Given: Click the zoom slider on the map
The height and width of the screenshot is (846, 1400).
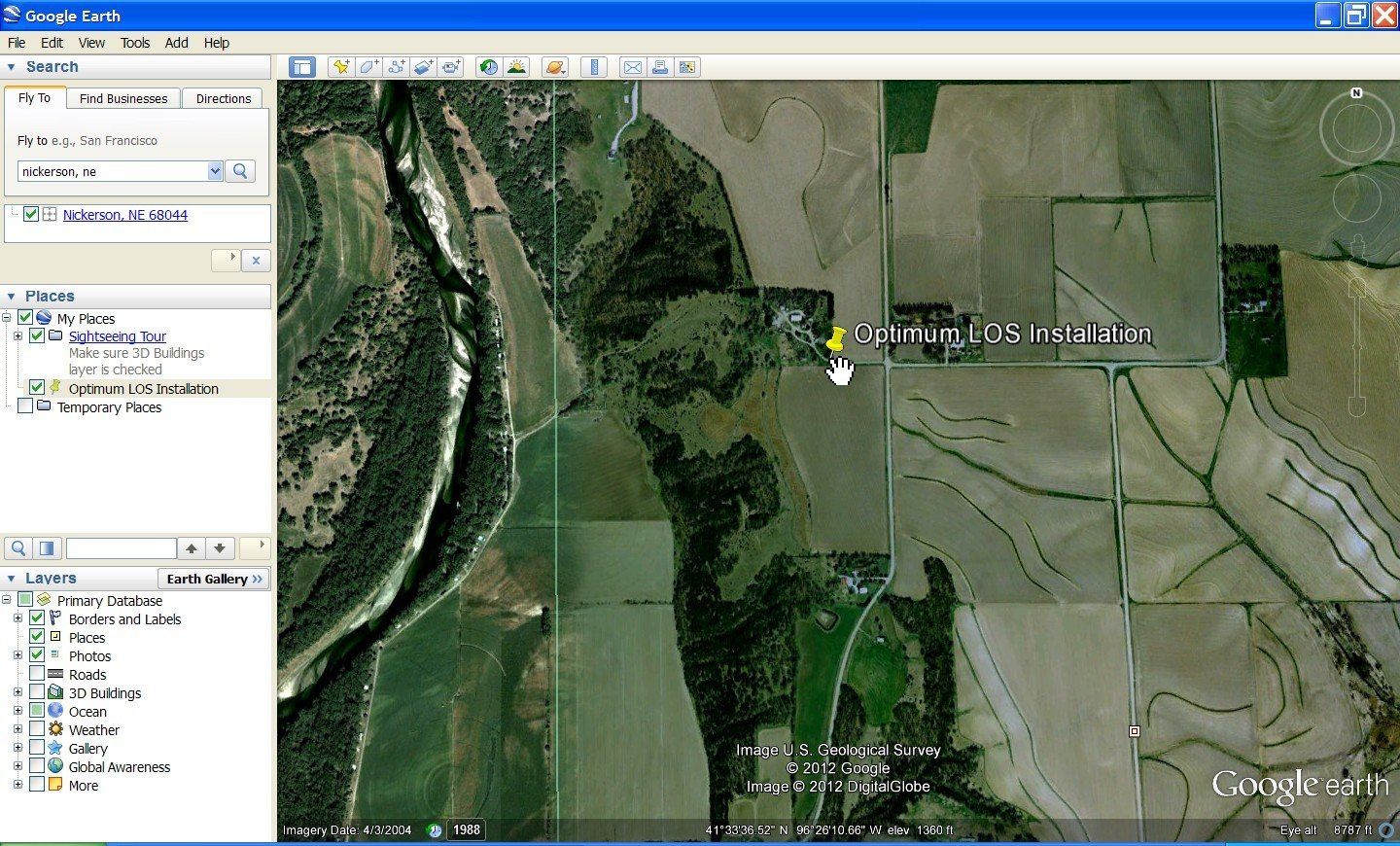Looking at the screenshot, I should tap(1356, 345).
